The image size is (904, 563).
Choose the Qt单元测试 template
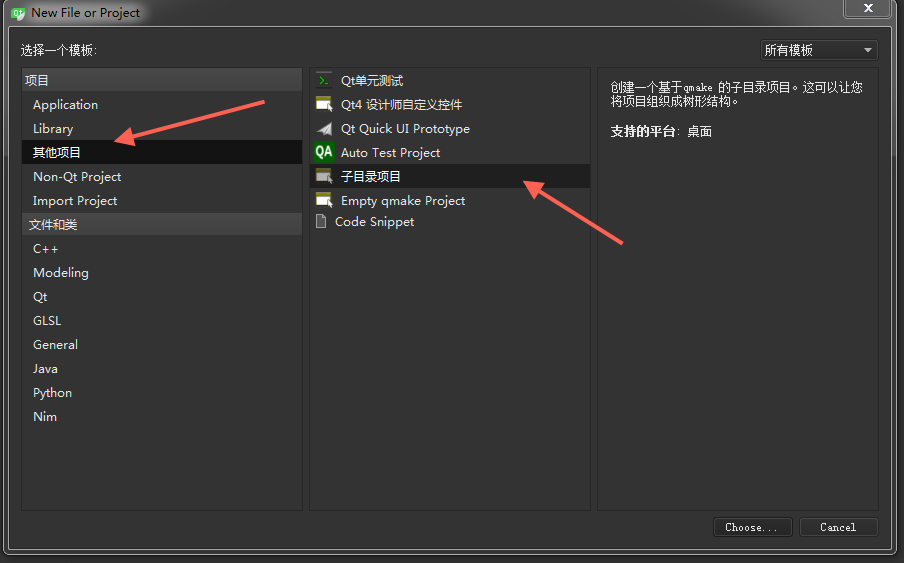coord(450,81)
